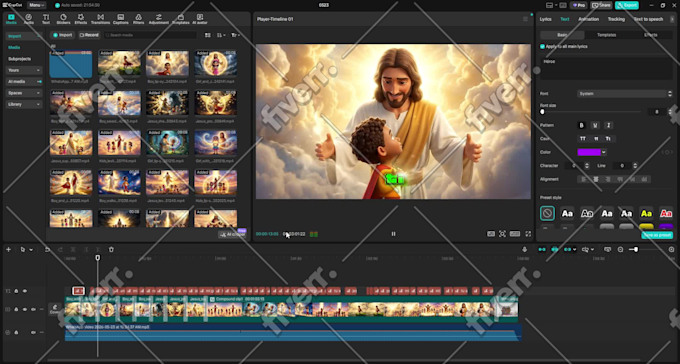Open the media filter dropdown
680x364 pixels.
(x=235, y=35)
